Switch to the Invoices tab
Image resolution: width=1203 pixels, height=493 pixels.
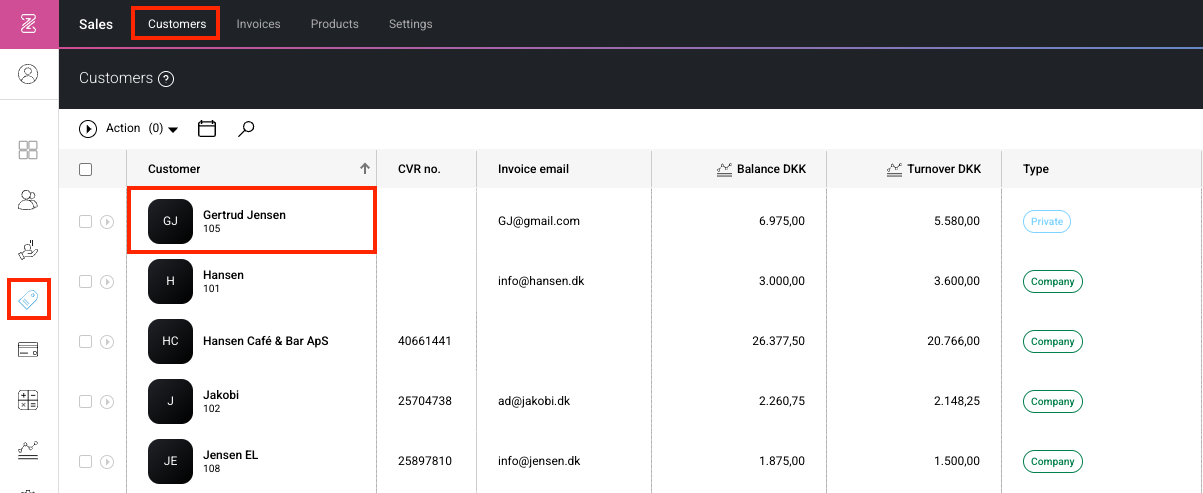(x=258, y=24)
